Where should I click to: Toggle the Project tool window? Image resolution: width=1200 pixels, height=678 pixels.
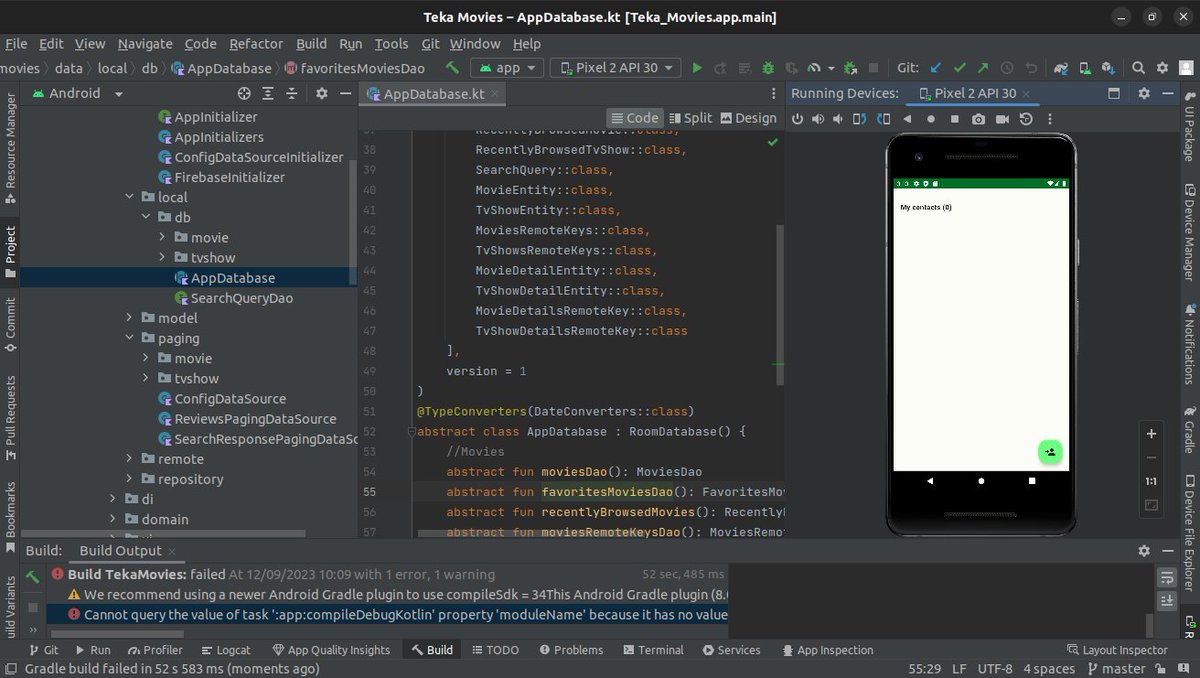(x=10, y=251)
